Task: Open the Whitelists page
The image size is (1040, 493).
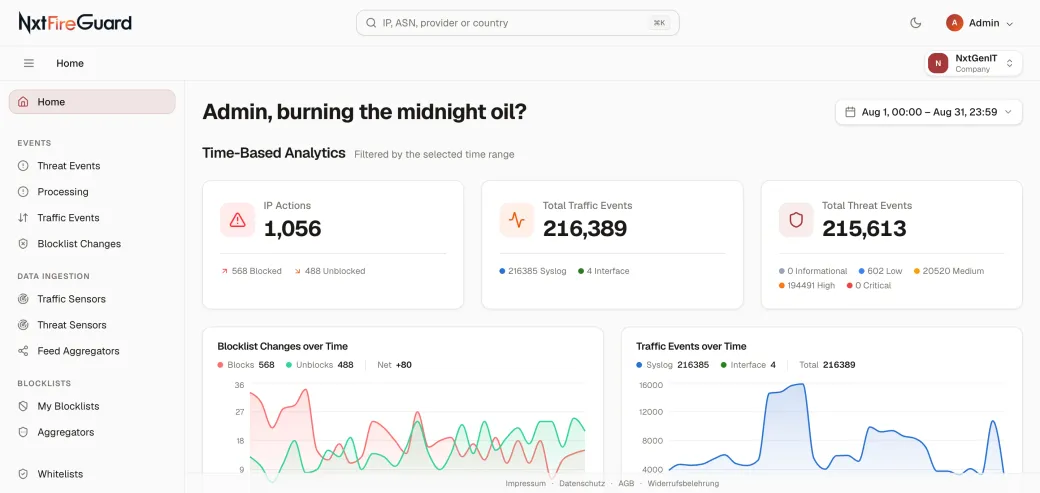Action: (92, 474)
